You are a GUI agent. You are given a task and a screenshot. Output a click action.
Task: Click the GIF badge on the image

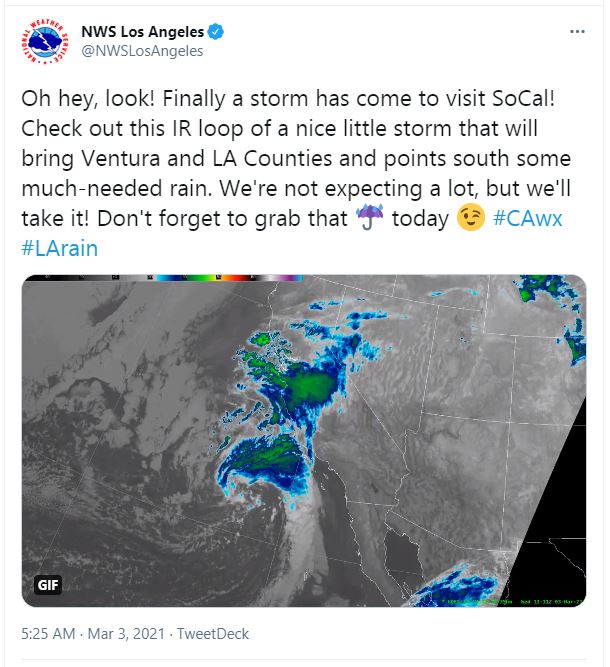[x=48, y=585]
